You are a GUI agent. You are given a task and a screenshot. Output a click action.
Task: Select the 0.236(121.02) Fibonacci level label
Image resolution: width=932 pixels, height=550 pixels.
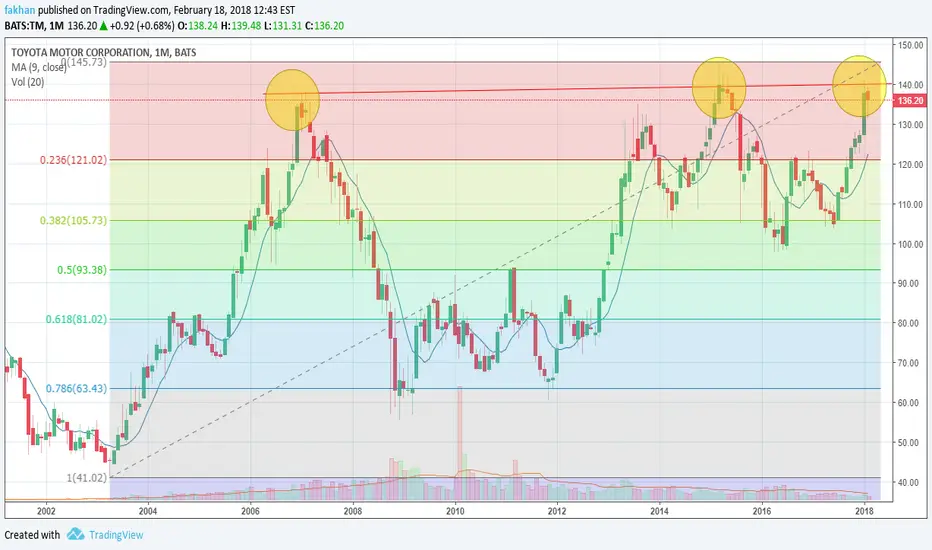click(74, 160)
